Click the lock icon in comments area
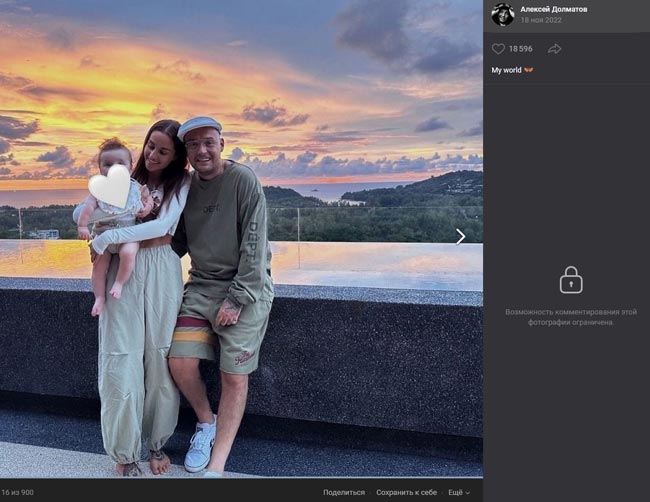This screenshot has height=502, width=650. click(x=571, y=279)
